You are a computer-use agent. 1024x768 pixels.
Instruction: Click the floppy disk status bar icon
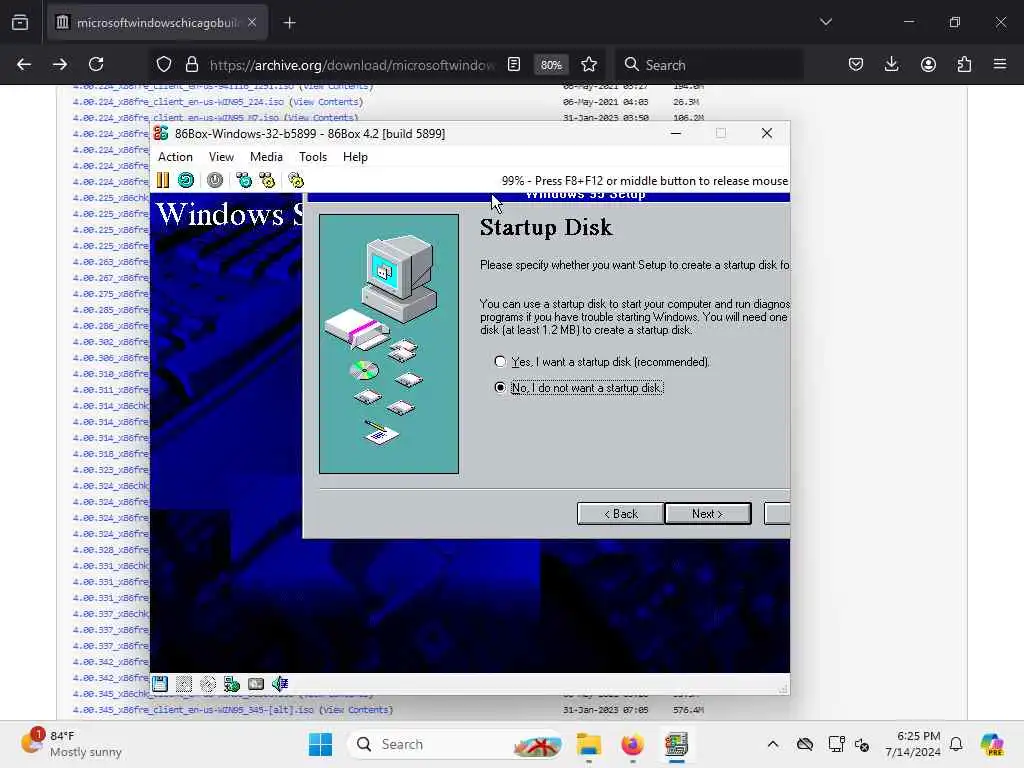point(160,684)
